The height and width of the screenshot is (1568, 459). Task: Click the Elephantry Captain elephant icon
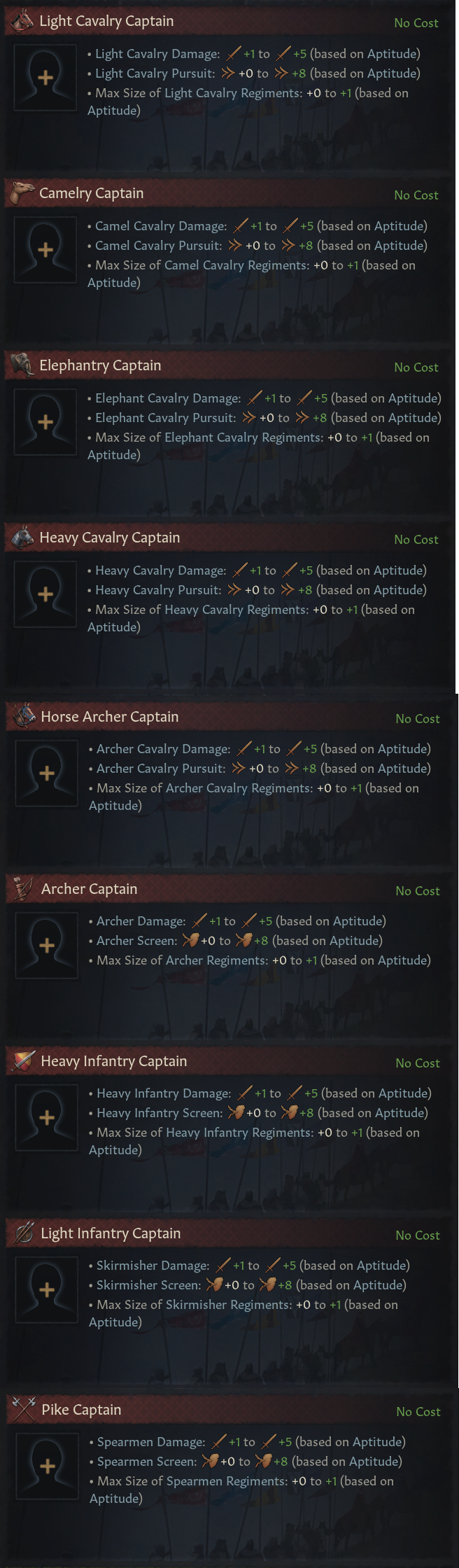[22, 365]
